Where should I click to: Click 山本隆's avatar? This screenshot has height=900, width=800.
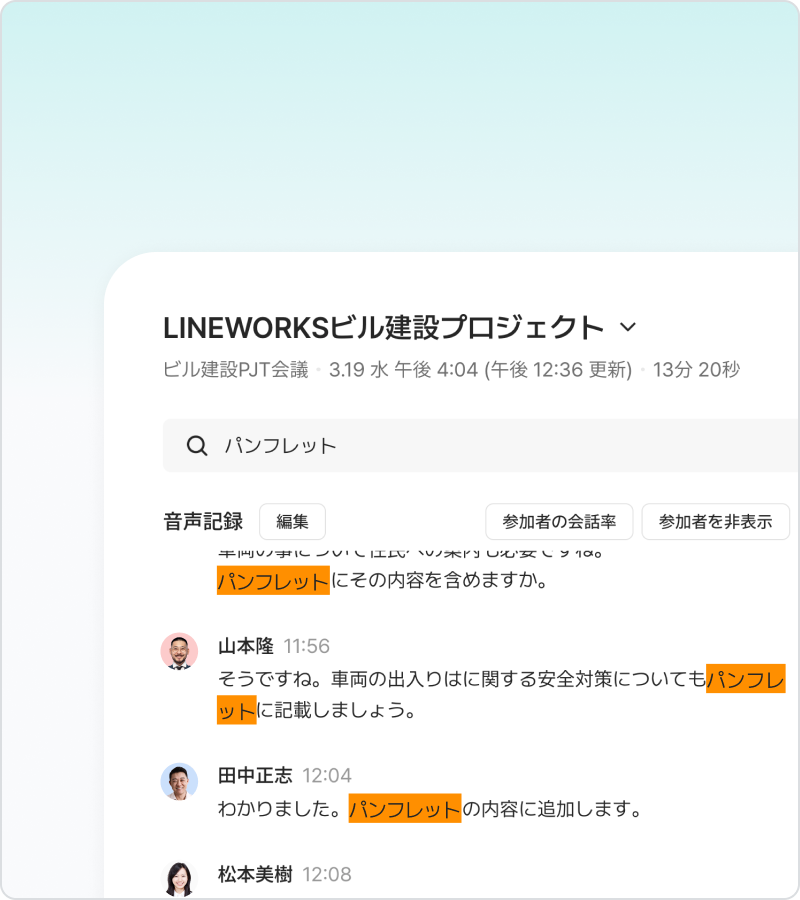click(179, 651)
